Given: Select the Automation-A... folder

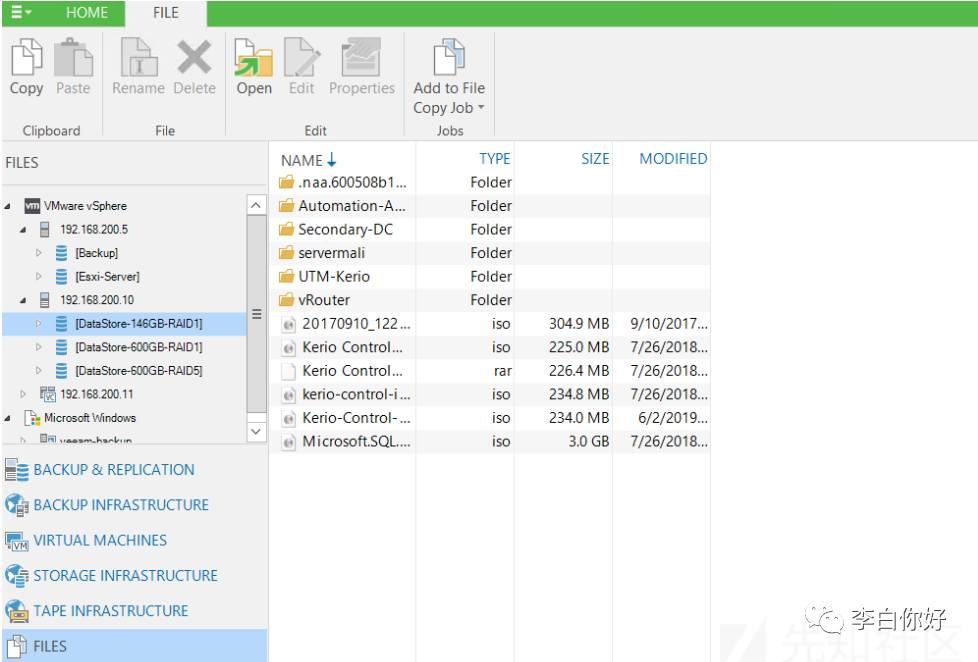Looking at the screenshot, I should (x=351, y=206).
